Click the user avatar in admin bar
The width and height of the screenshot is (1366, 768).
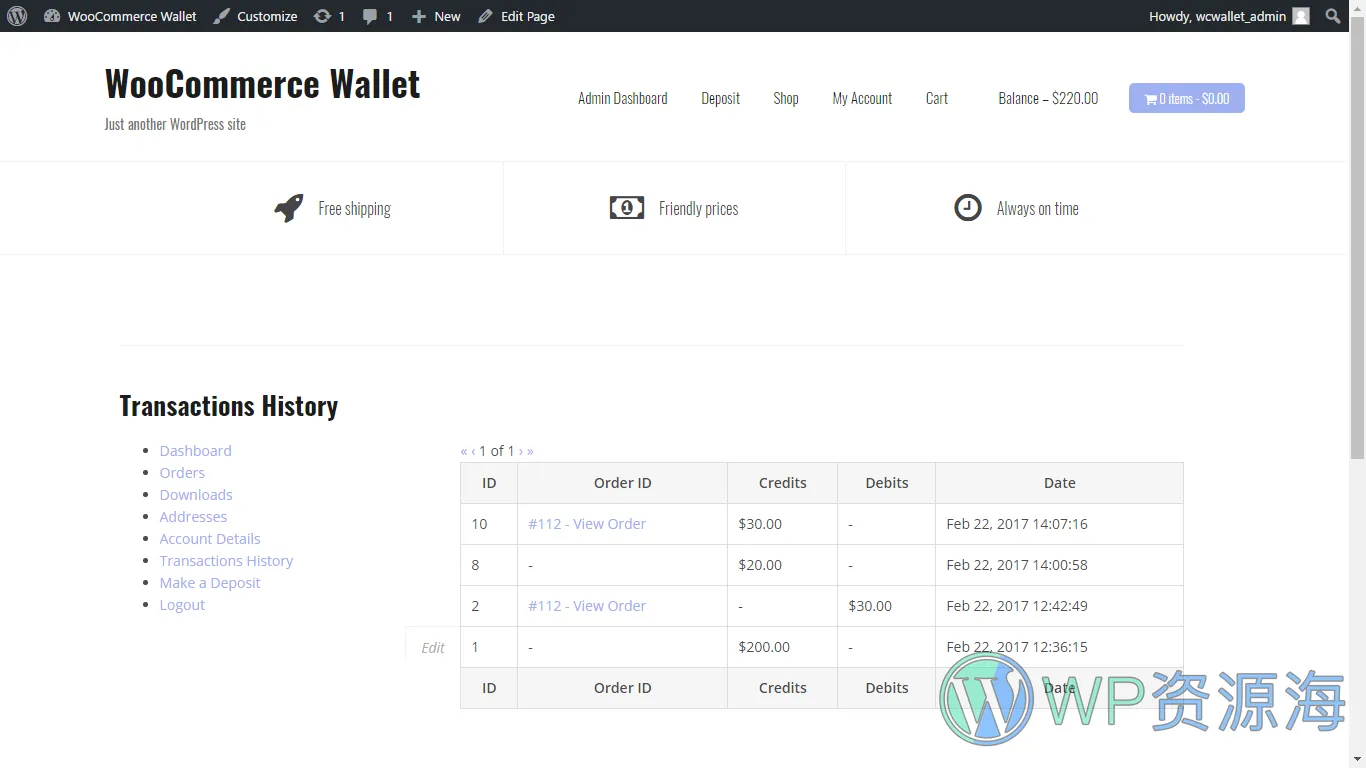1300,16
